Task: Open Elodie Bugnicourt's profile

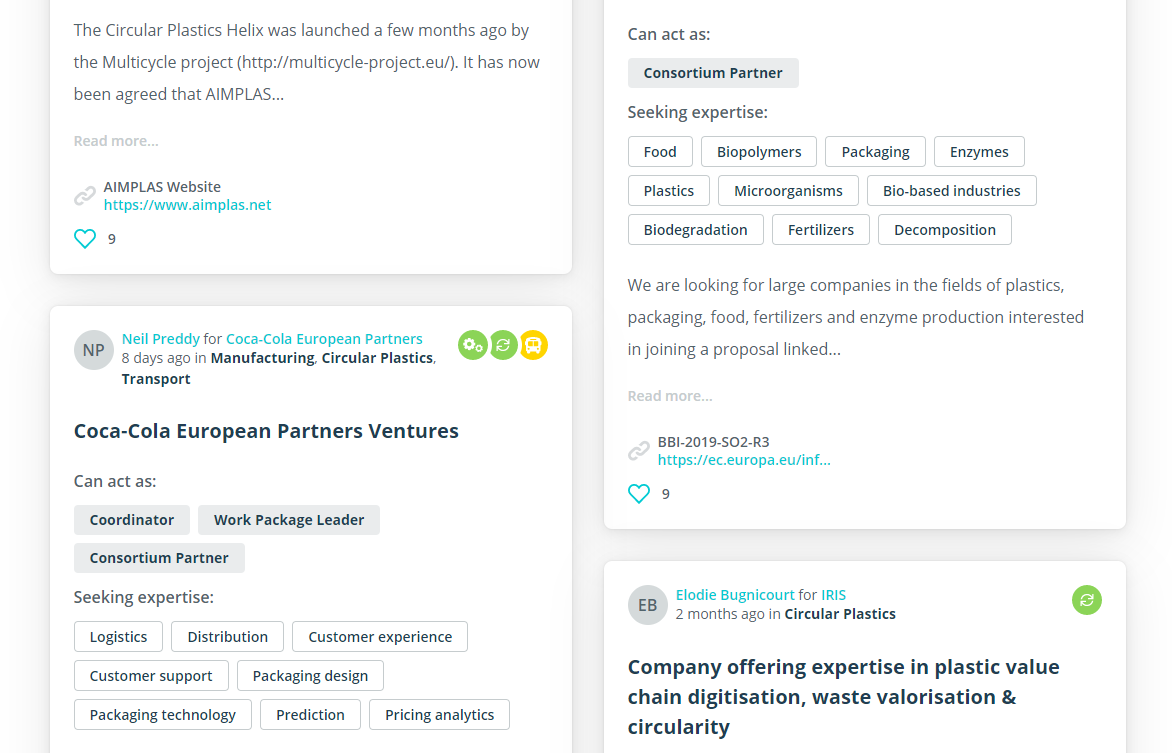Action: coord(735,594)
